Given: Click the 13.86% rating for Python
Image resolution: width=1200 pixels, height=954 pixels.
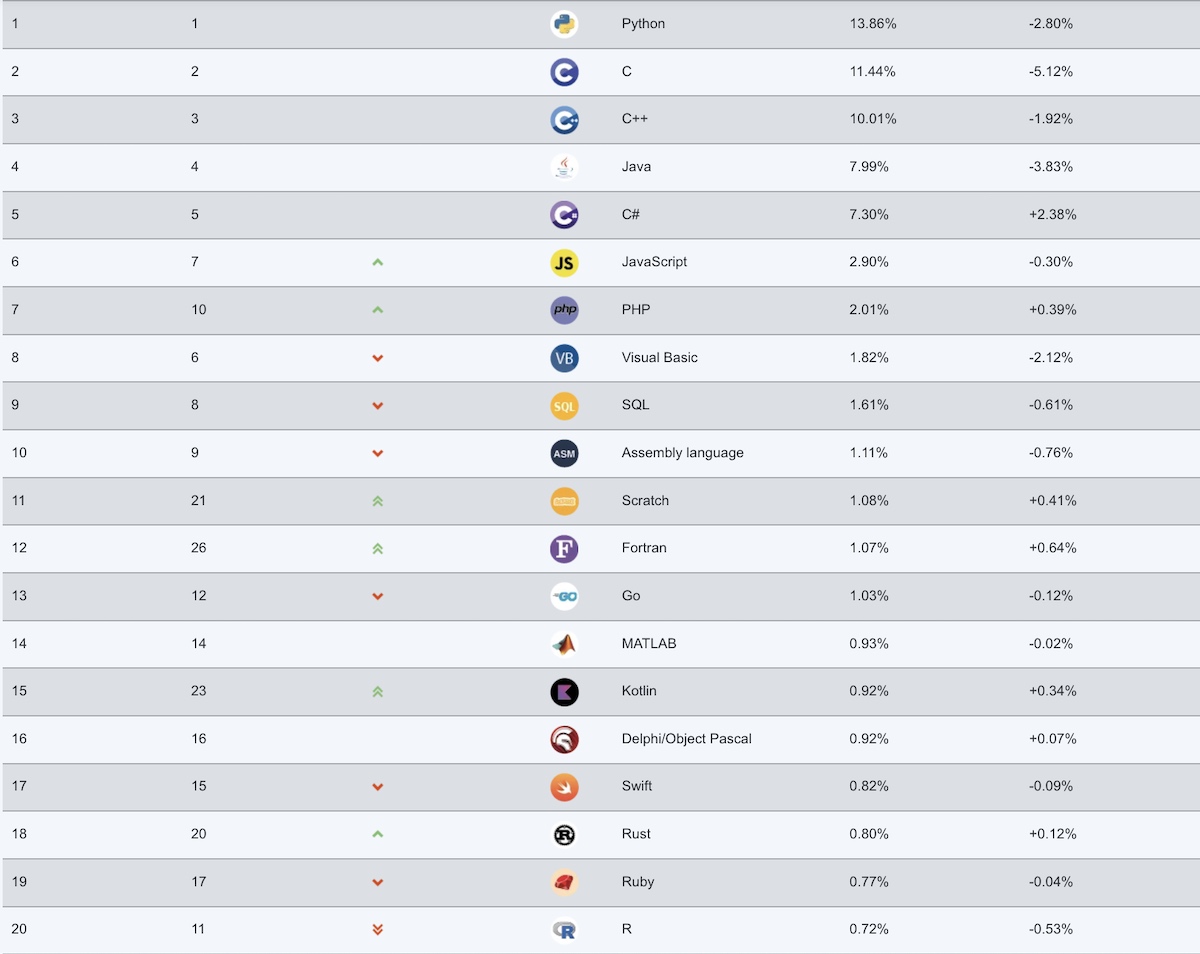Looking at the screenshot, I should pyautogui.click(x=872, y=24).
